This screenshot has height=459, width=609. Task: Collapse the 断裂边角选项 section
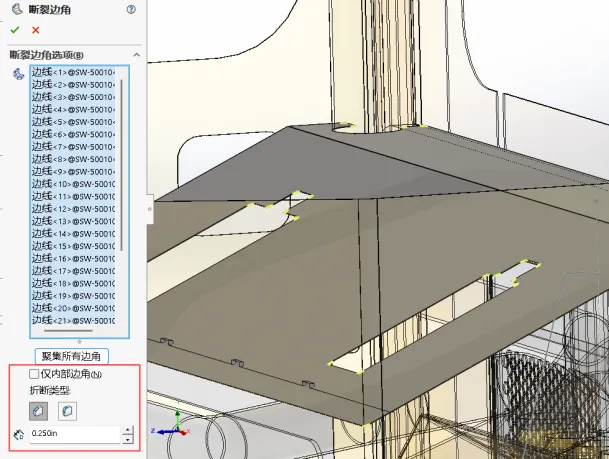click(137, 54)
